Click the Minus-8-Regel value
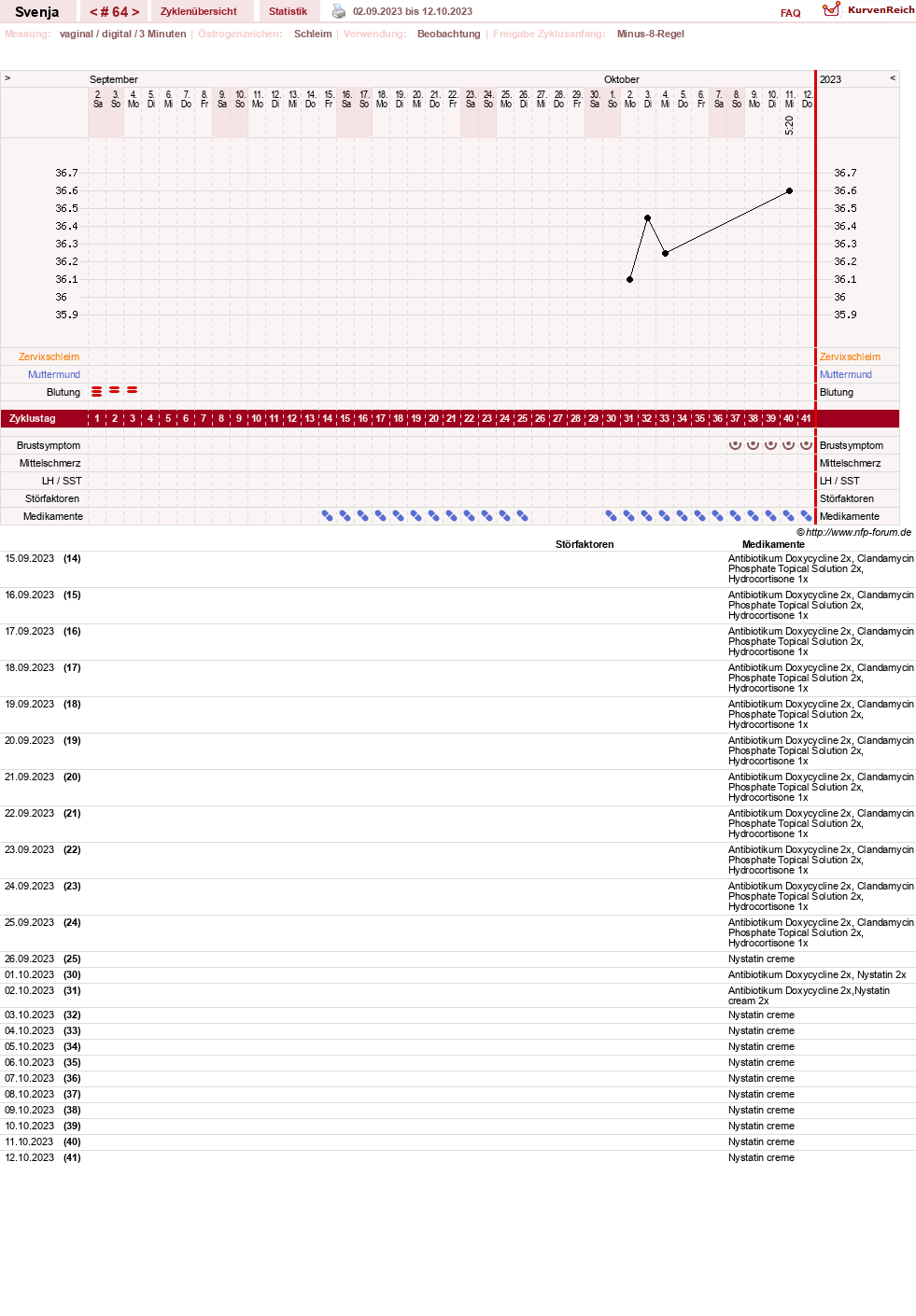The width and height of the screenshot is (916, 1316). click(651, 34)
